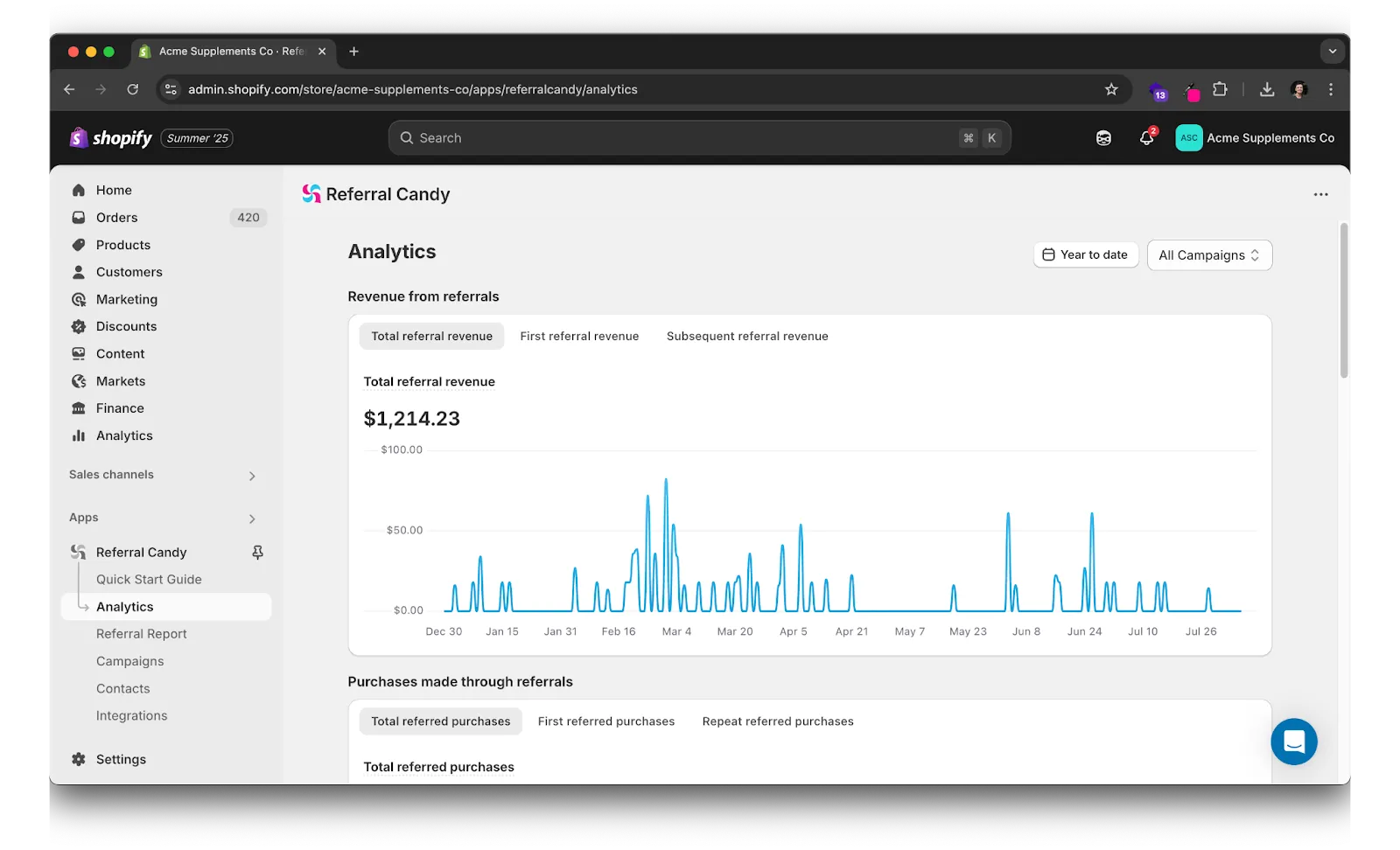The height and width of the screenshot is (850, 1400).
Task: Click the Shopify logo
Action: click(78, 137)
